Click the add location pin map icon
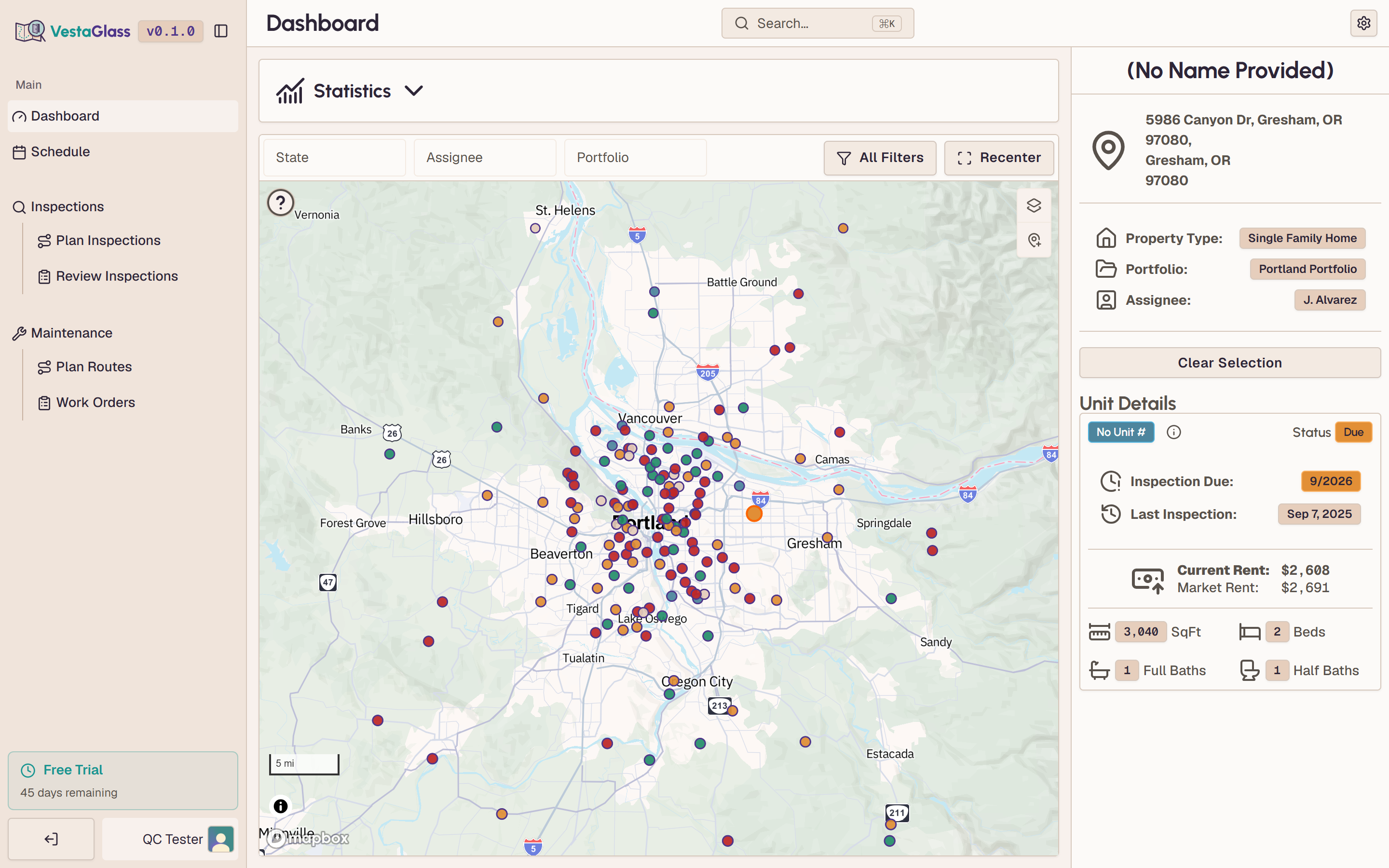Image resolution: width=1389 pixels, height=868 pixels. click(x=1034, y=240)
